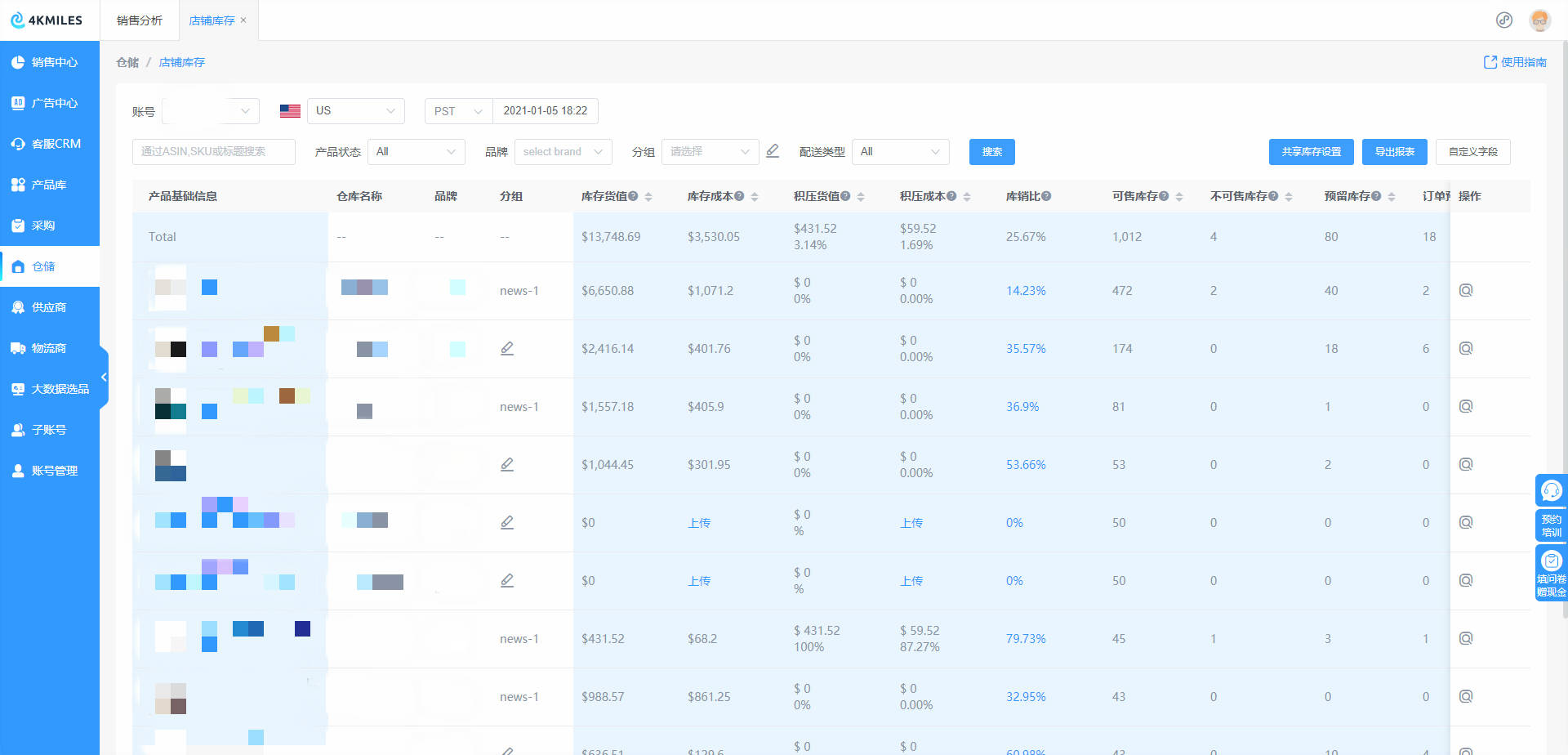Open the user avatar menu

pyautogui.click(x=1540, y=20)
